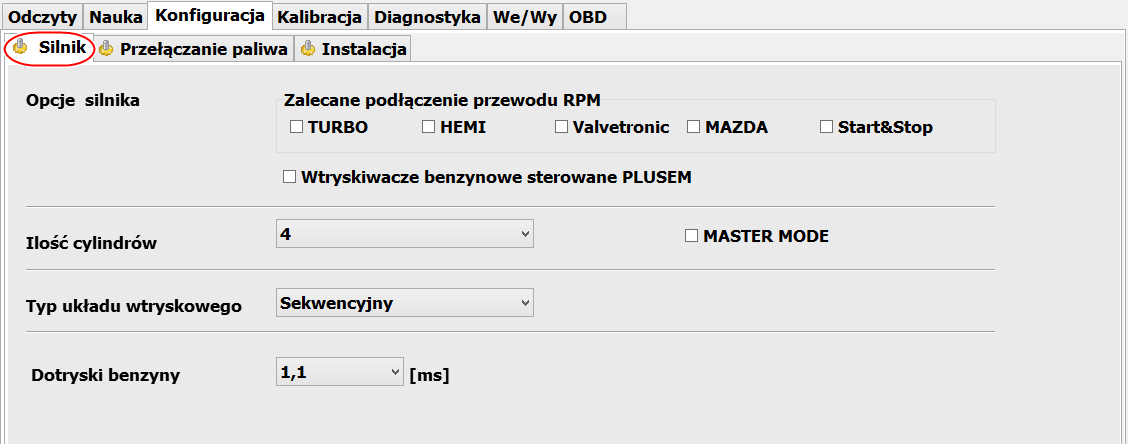This screenshot has width=1128, height=444.
Task: Switch to the Odczyty tab
Action: [x=42, y=17]
